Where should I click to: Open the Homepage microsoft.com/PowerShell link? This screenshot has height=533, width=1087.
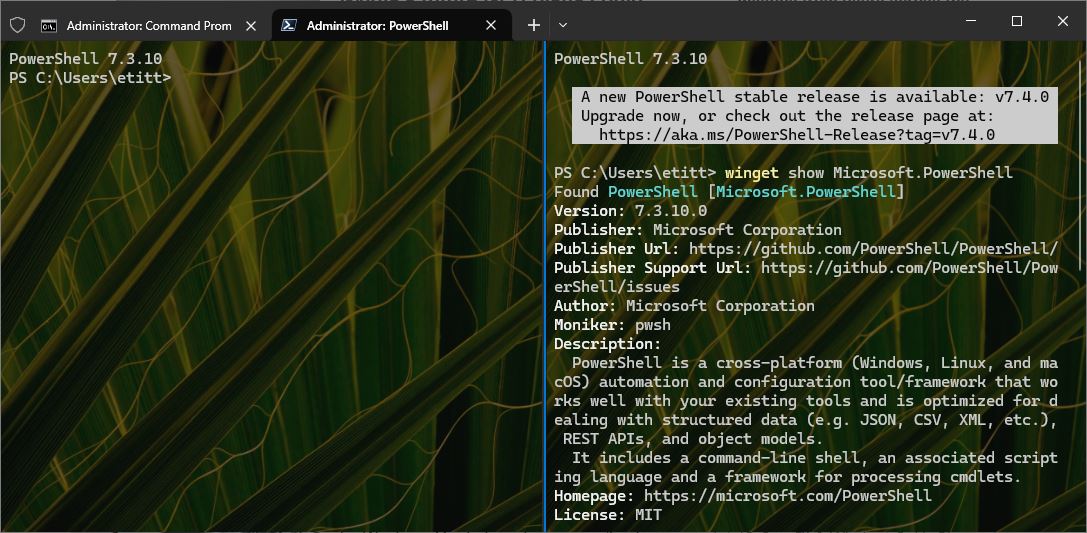tap(787, 496)
